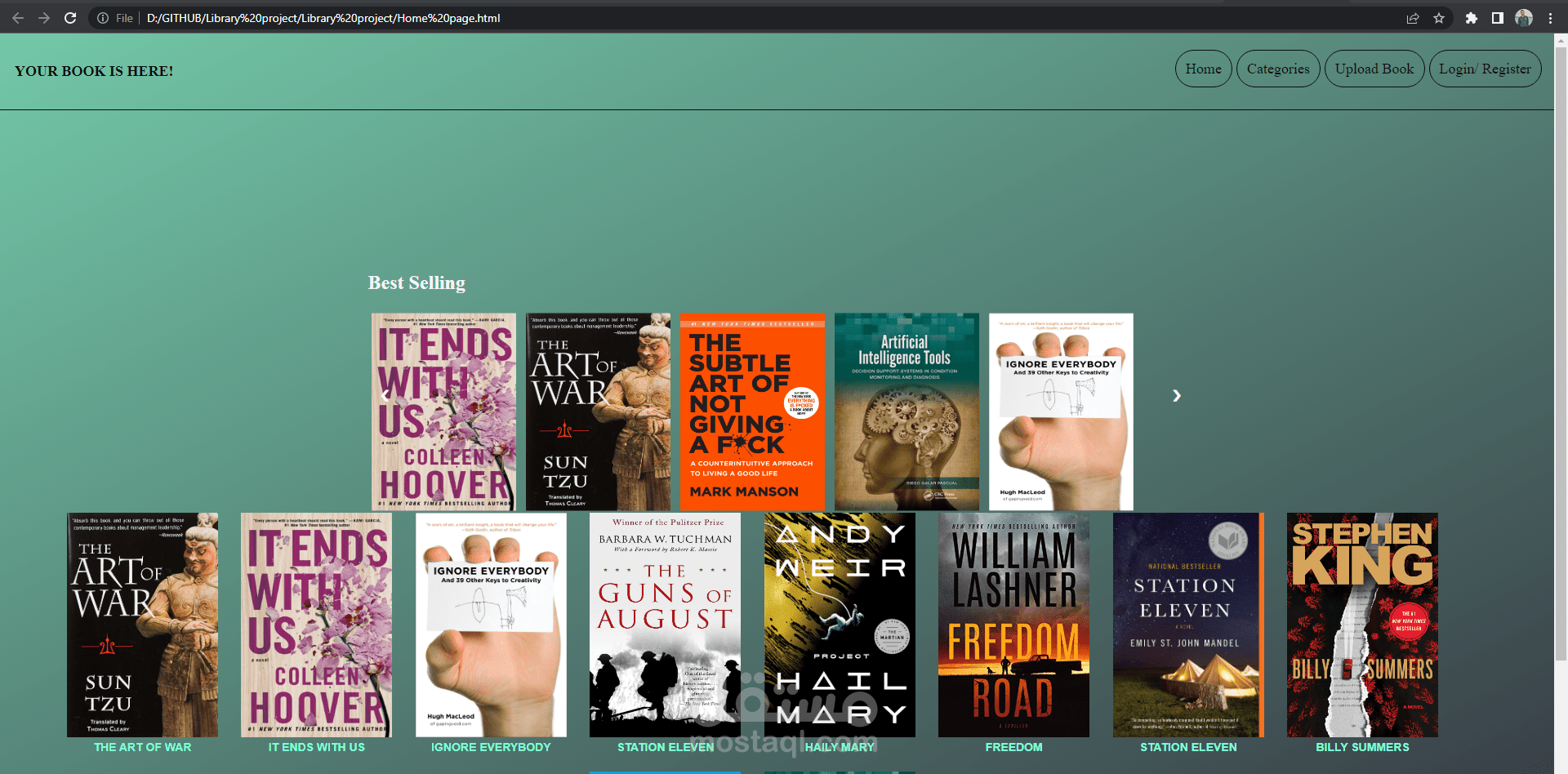Screen dimensions: 1568x774
Task: Click the browser reload icon
Action: pos(70,17)
